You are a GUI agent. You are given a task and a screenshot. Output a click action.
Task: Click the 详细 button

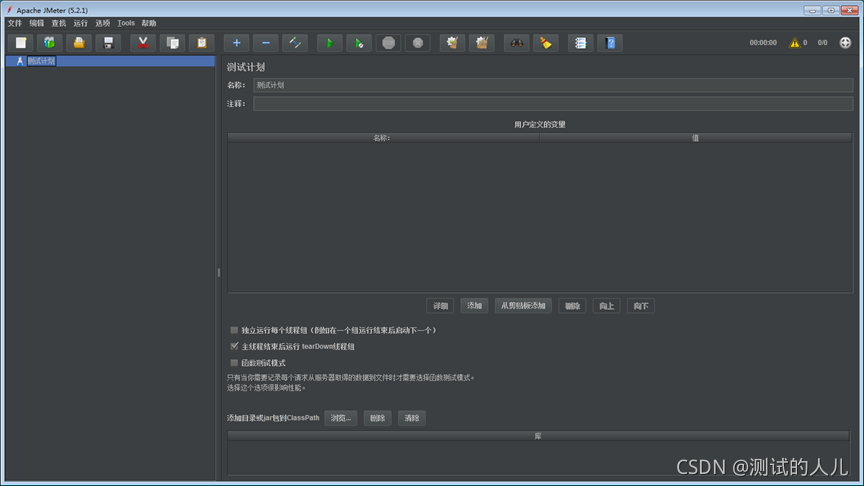point(440,306)
